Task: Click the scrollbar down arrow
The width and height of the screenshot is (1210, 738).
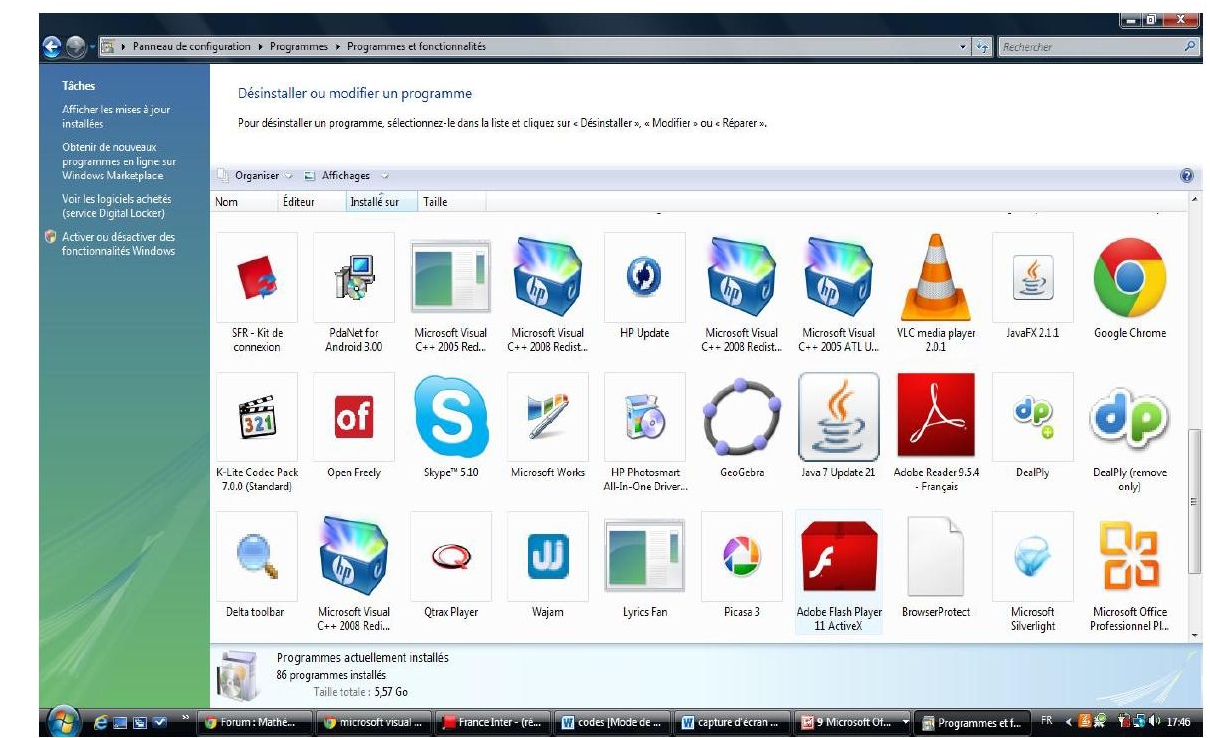Action: coord(1194,634)
